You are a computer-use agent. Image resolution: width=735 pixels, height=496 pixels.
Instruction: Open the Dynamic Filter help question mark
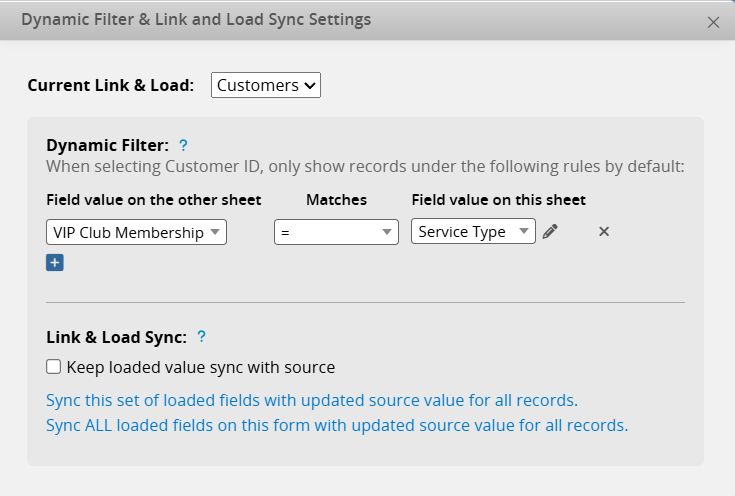183,145
